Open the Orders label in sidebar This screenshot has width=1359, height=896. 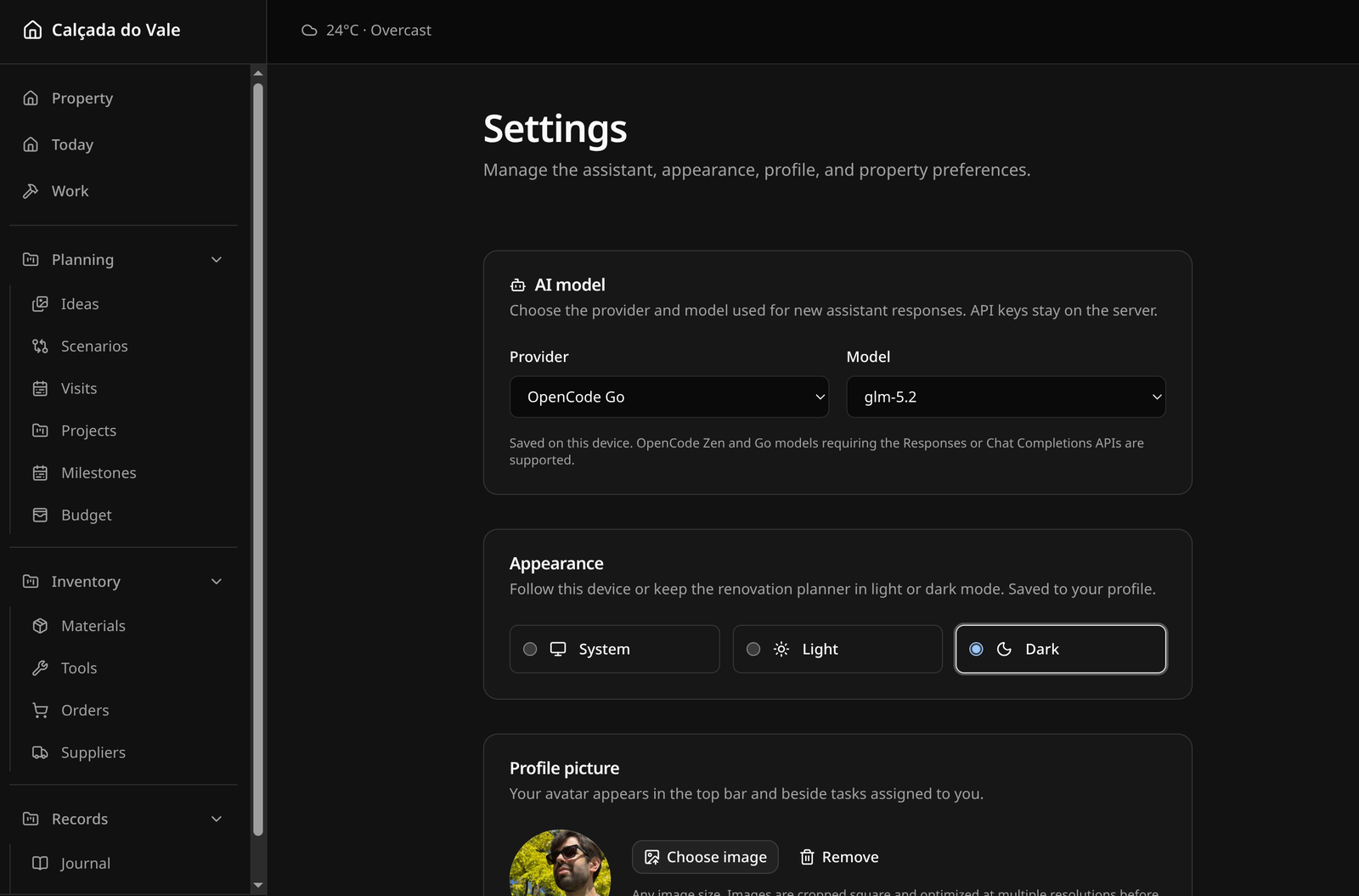click(85, 710)
